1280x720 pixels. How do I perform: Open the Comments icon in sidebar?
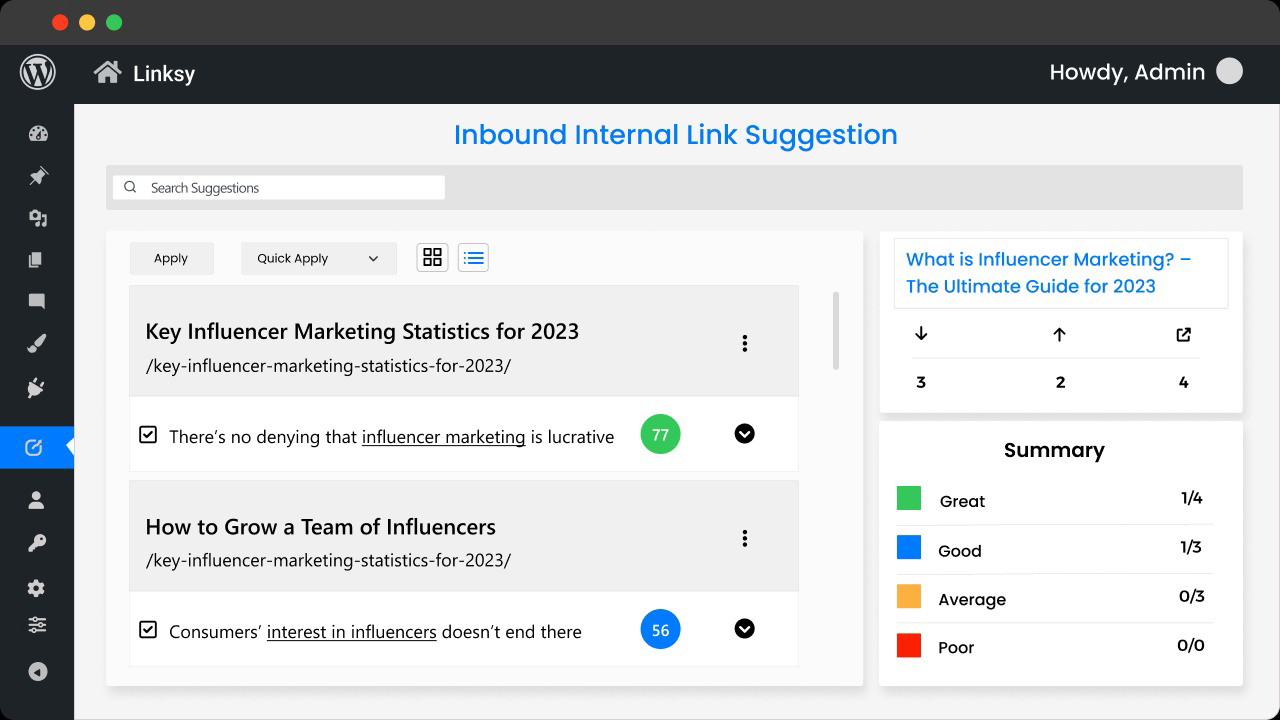[x=37, y=301]
